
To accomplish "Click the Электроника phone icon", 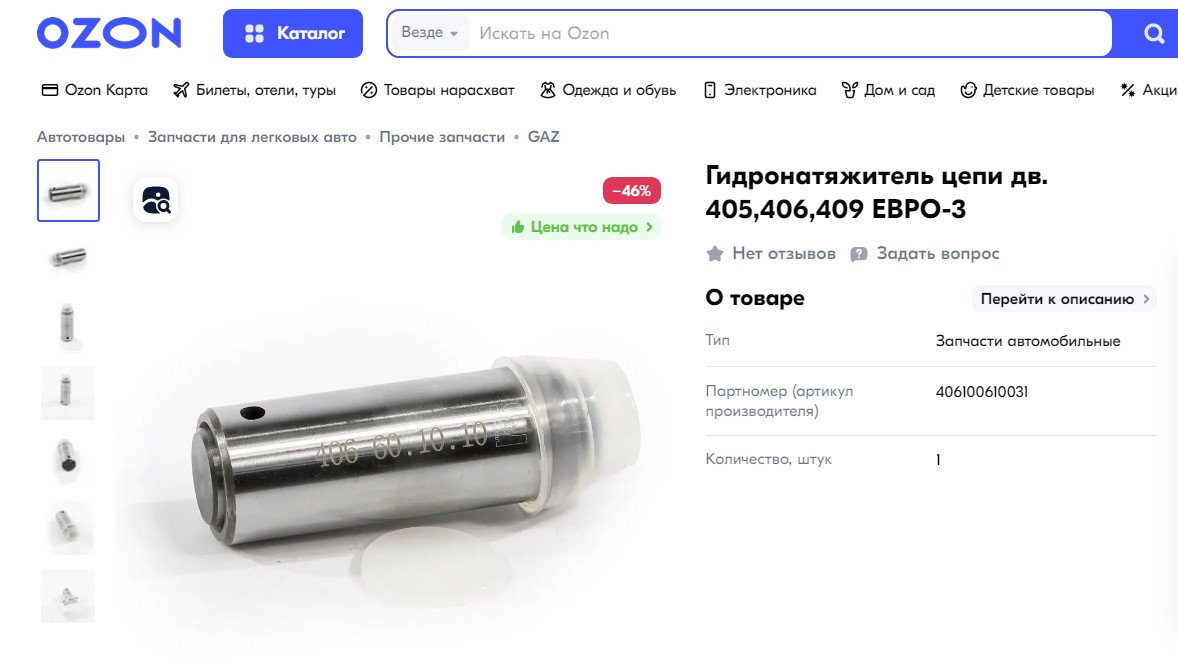I will 710,90.
